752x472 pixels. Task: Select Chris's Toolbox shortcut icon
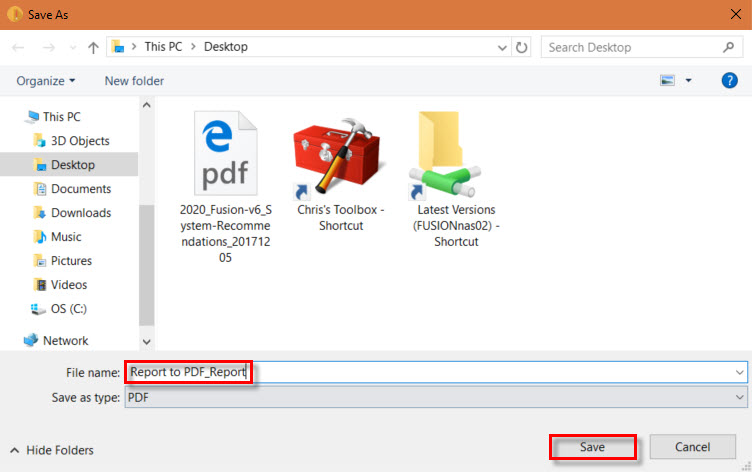click(338, 158)
